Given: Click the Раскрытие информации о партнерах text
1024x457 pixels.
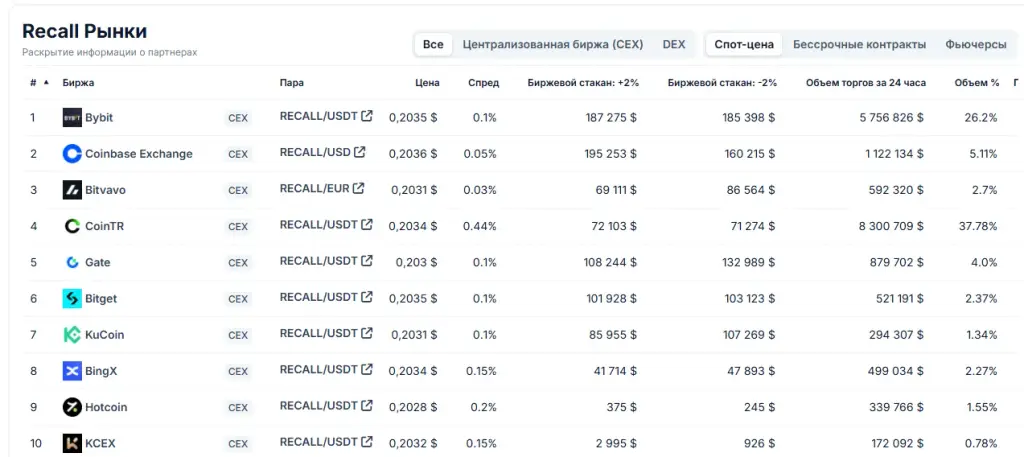Looking at the screenshot, I should coord(110,52).
